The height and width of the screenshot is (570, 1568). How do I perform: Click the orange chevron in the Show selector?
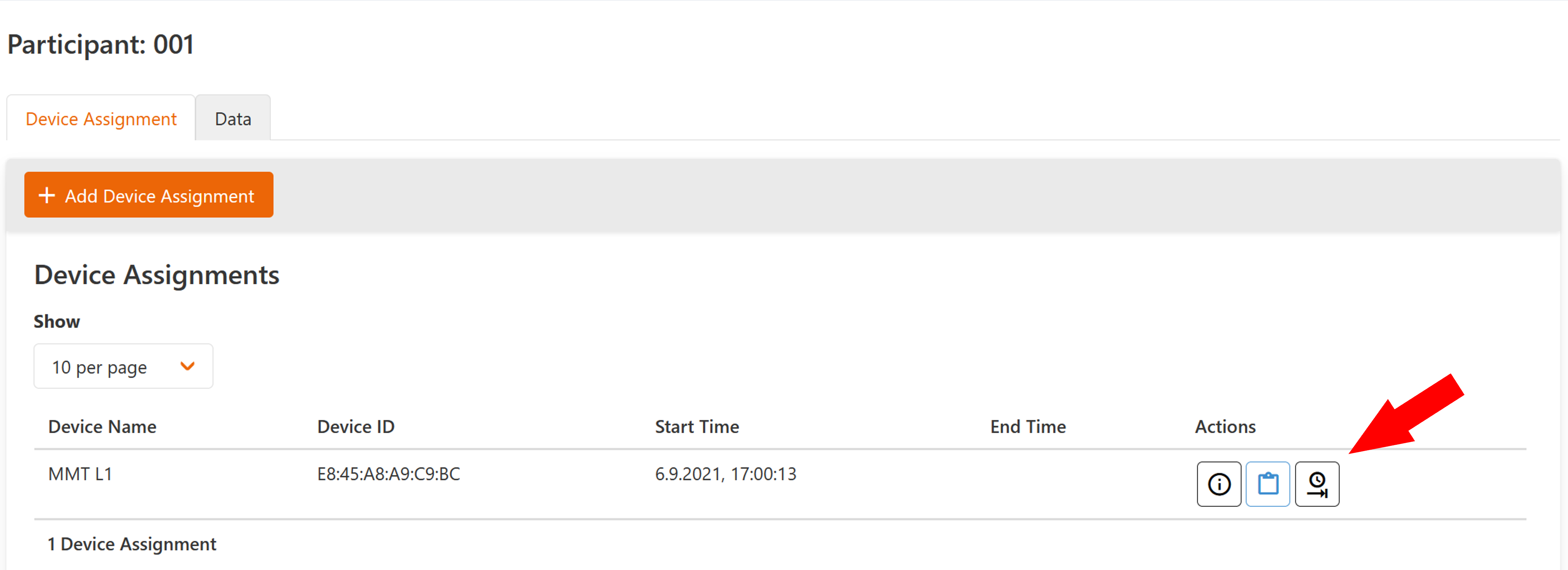coord(187,366)
